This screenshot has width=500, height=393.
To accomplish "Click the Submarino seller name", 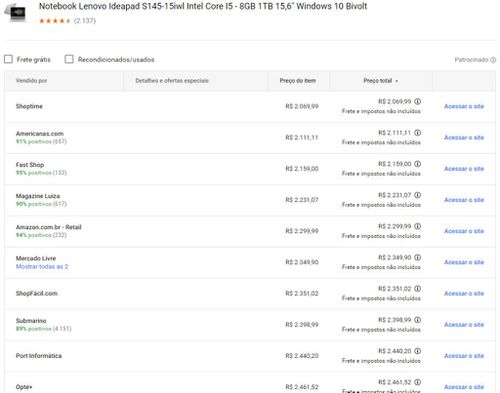I will 31,321.
